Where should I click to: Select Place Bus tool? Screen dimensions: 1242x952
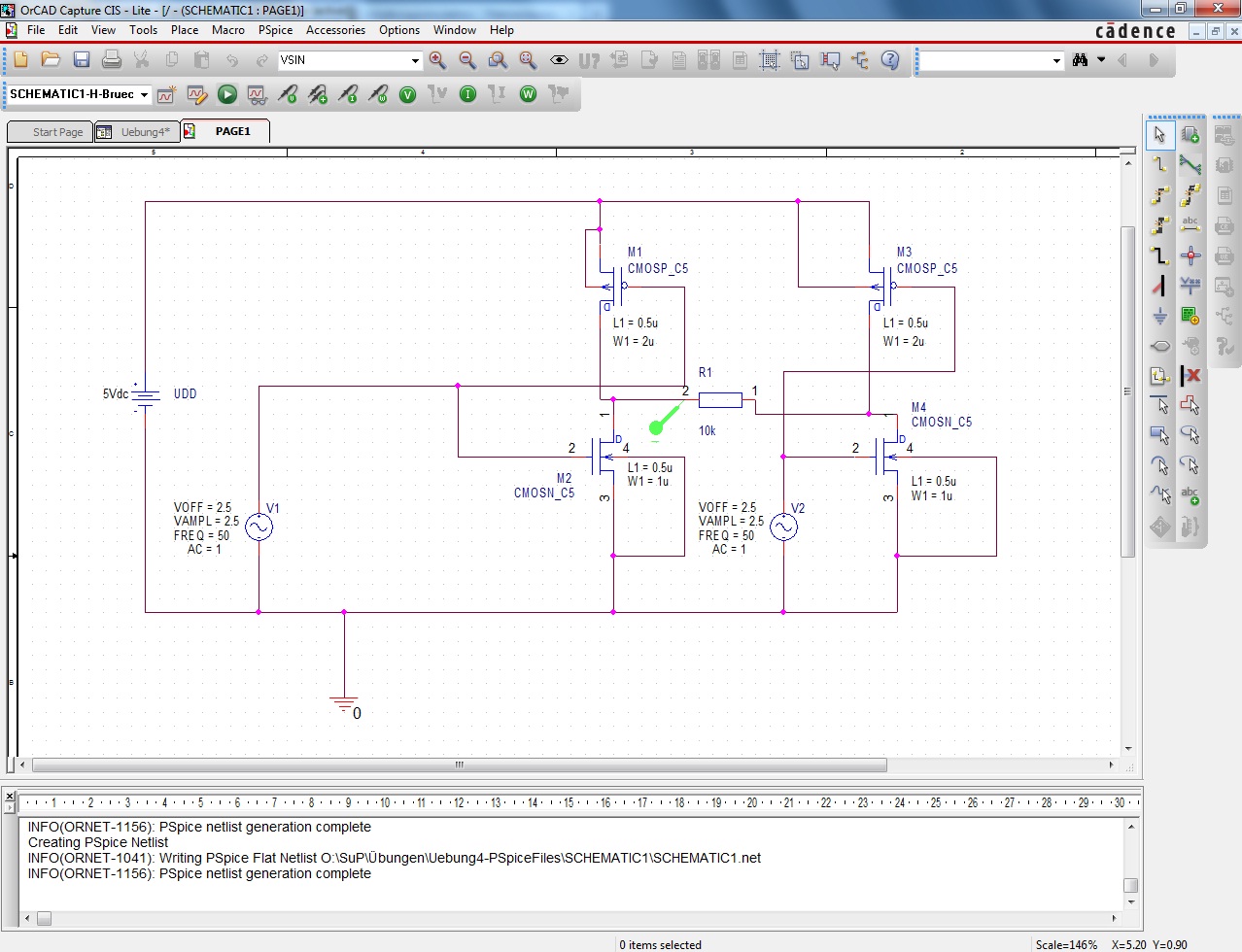1160,255
